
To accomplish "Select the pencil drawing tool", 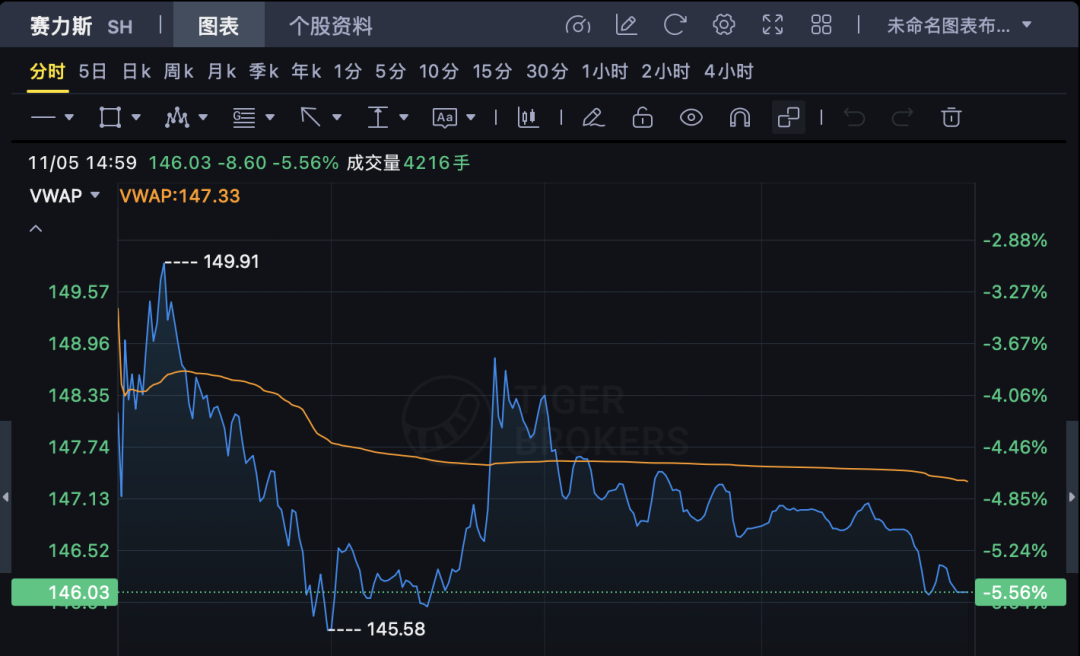I will (x=593, y=118).
